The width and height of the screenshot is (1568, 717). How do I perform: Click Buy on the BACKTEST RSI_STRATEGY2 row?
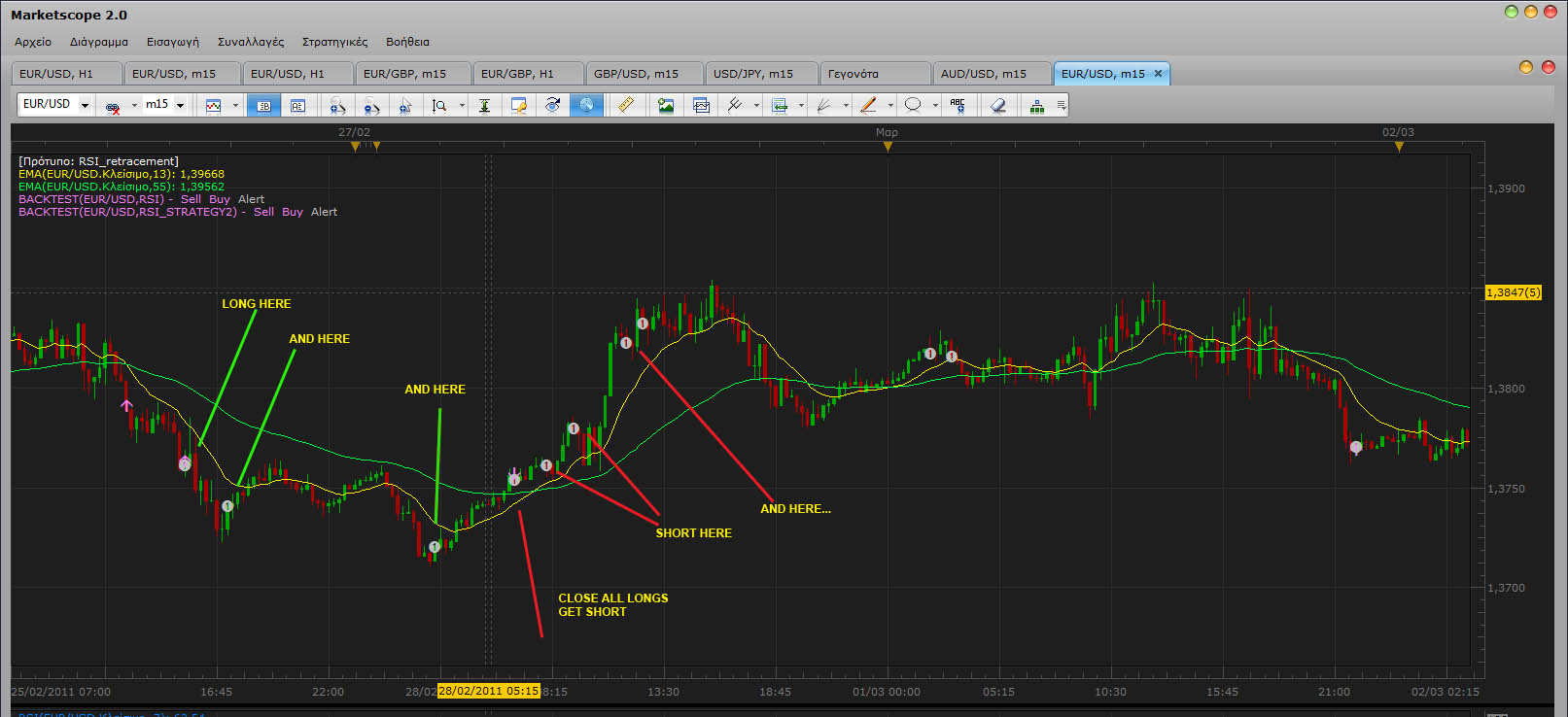coord(293,212)
